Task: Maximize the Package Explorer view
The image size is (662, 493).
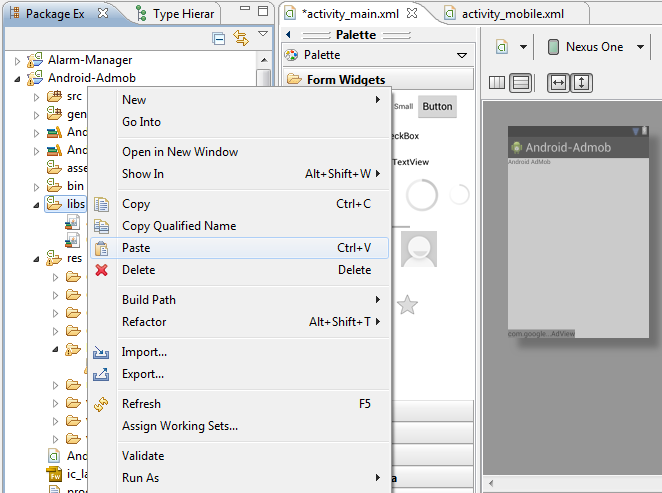Action: pos(263,11)
